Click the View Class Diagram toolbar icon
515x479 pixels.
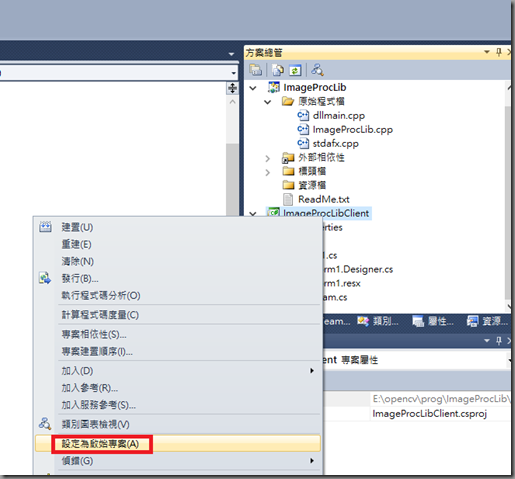pos(317,70)
